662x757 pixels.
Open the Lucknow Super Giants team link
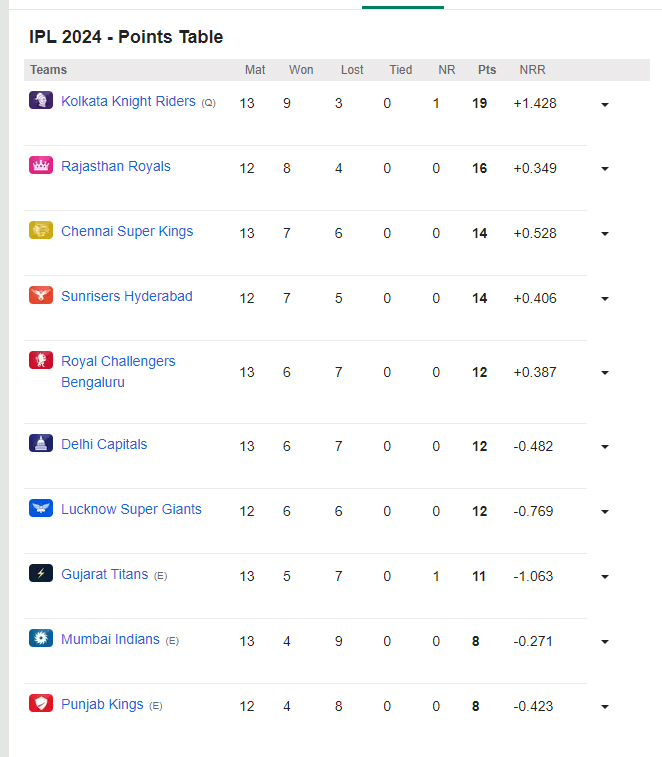pos(131,509)
